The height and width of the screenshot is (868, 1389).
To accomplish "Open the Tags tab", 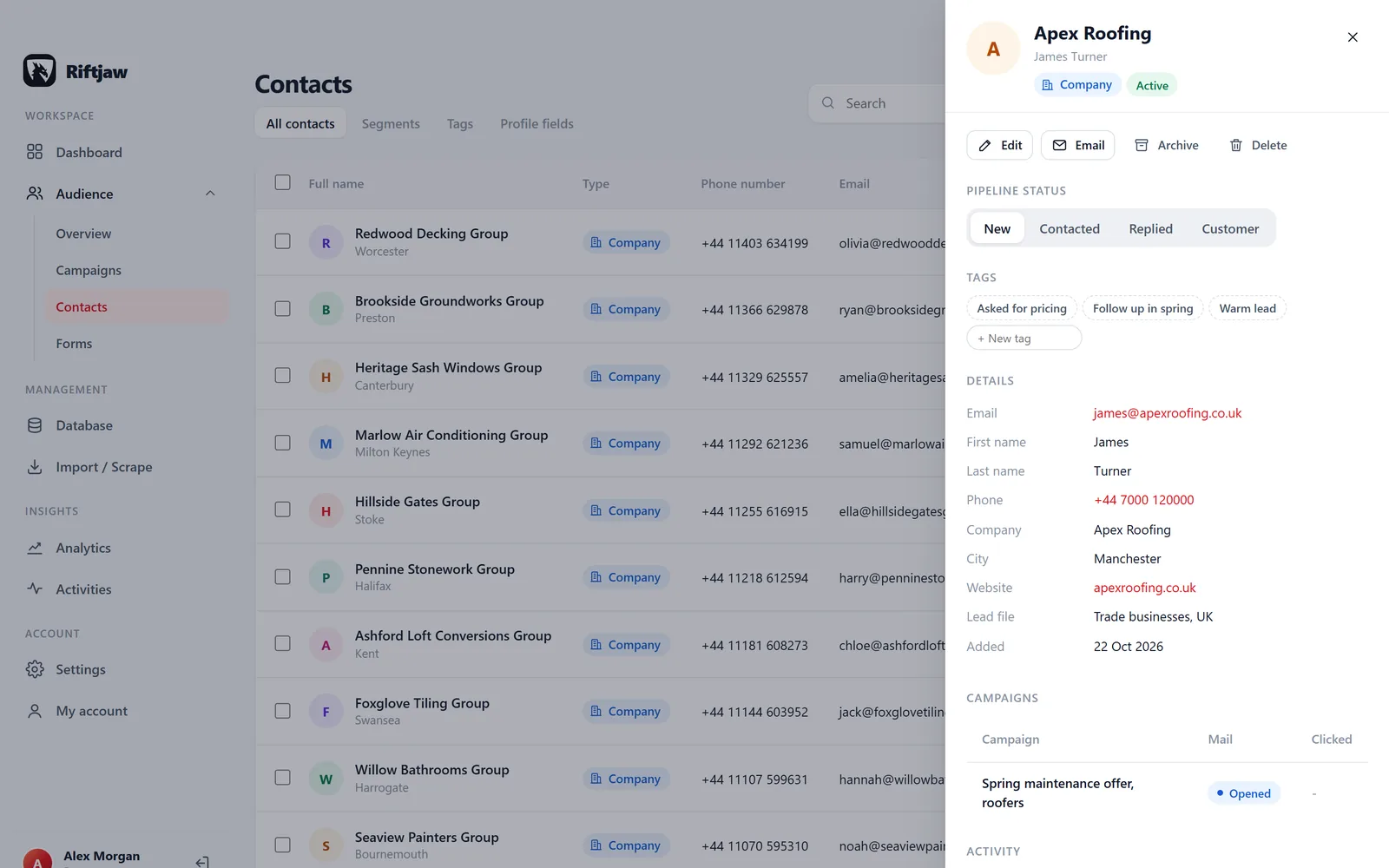I will pyautogui.click(x=460, y=123).
